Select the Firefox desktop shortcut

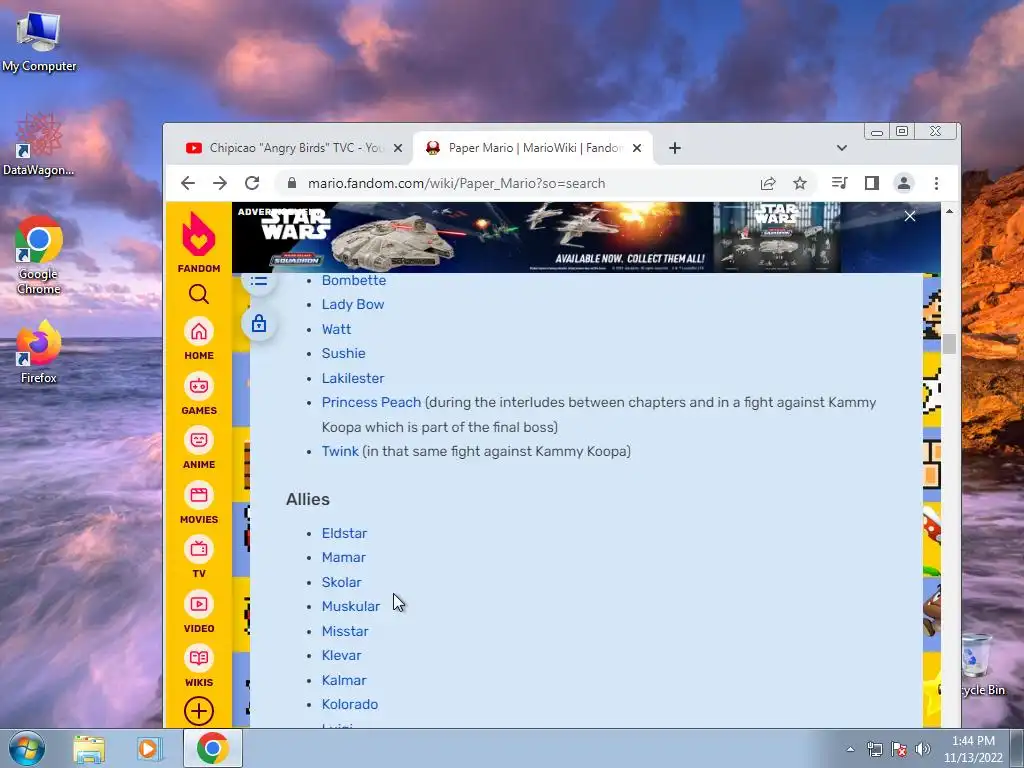(x=39, y=351)
